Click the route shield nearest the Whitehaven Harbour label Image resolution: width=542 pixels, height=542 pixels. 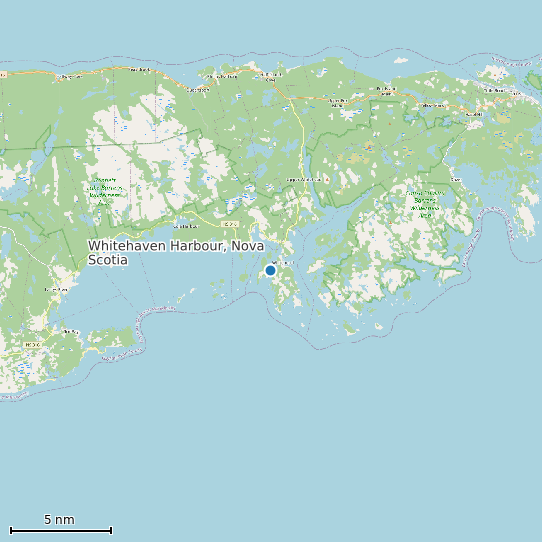pos(230,224)
